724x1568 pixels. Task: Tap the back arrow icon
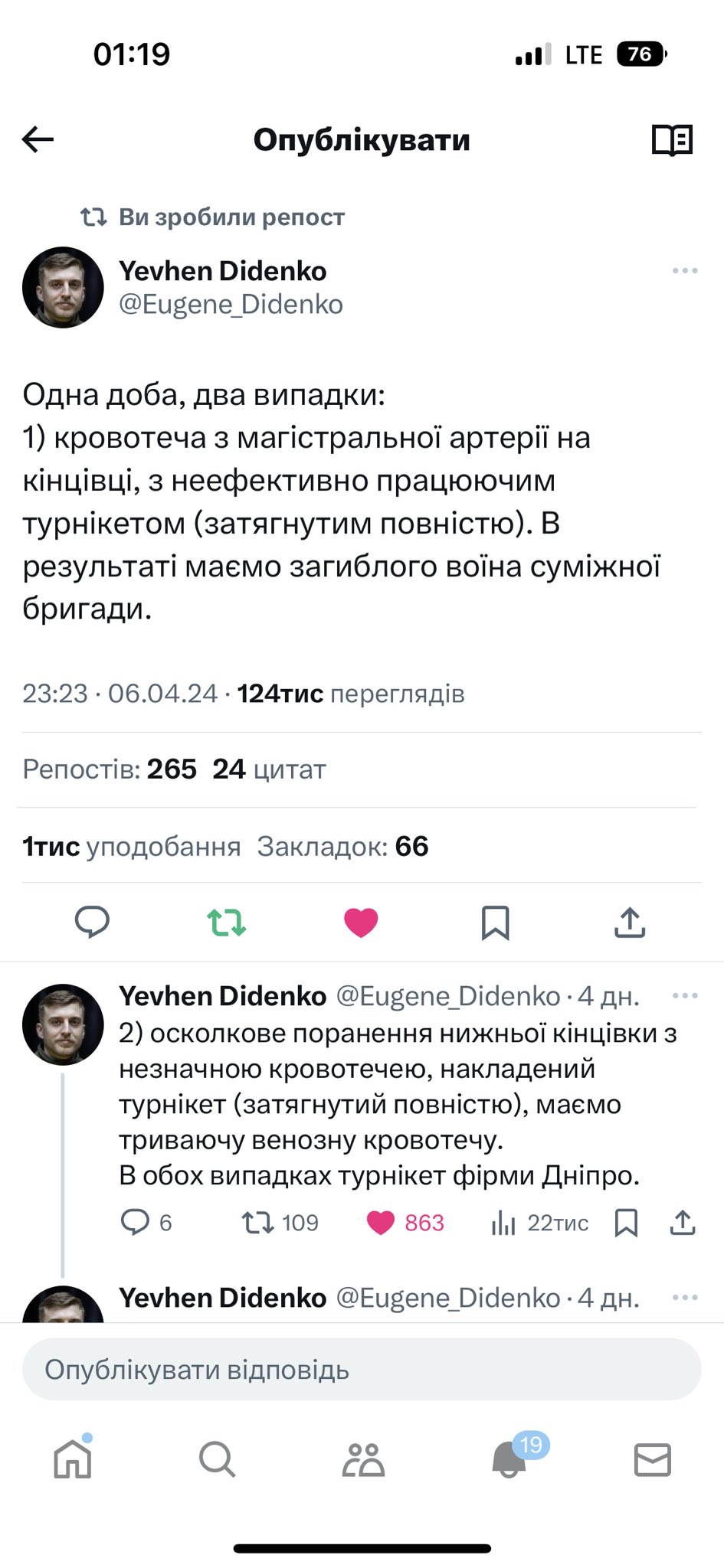point(38,139)
